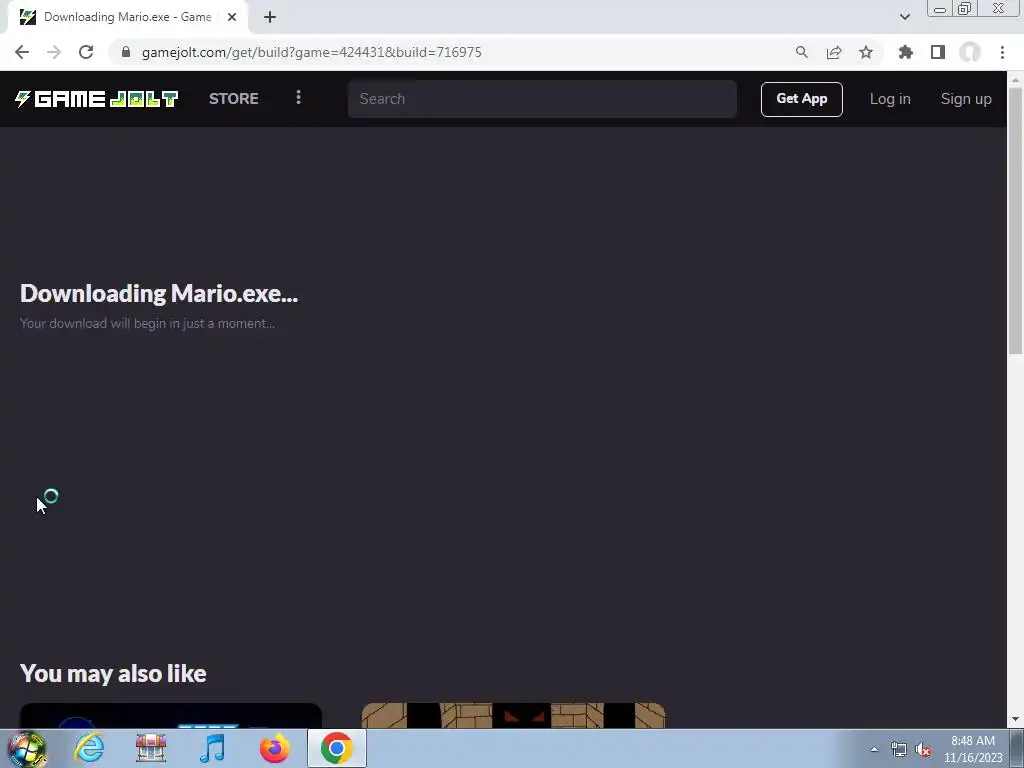Open the music player taskbar icon
Image resolution: width=1024 pixels, height=768 pixels.
[x=212, y=748]
